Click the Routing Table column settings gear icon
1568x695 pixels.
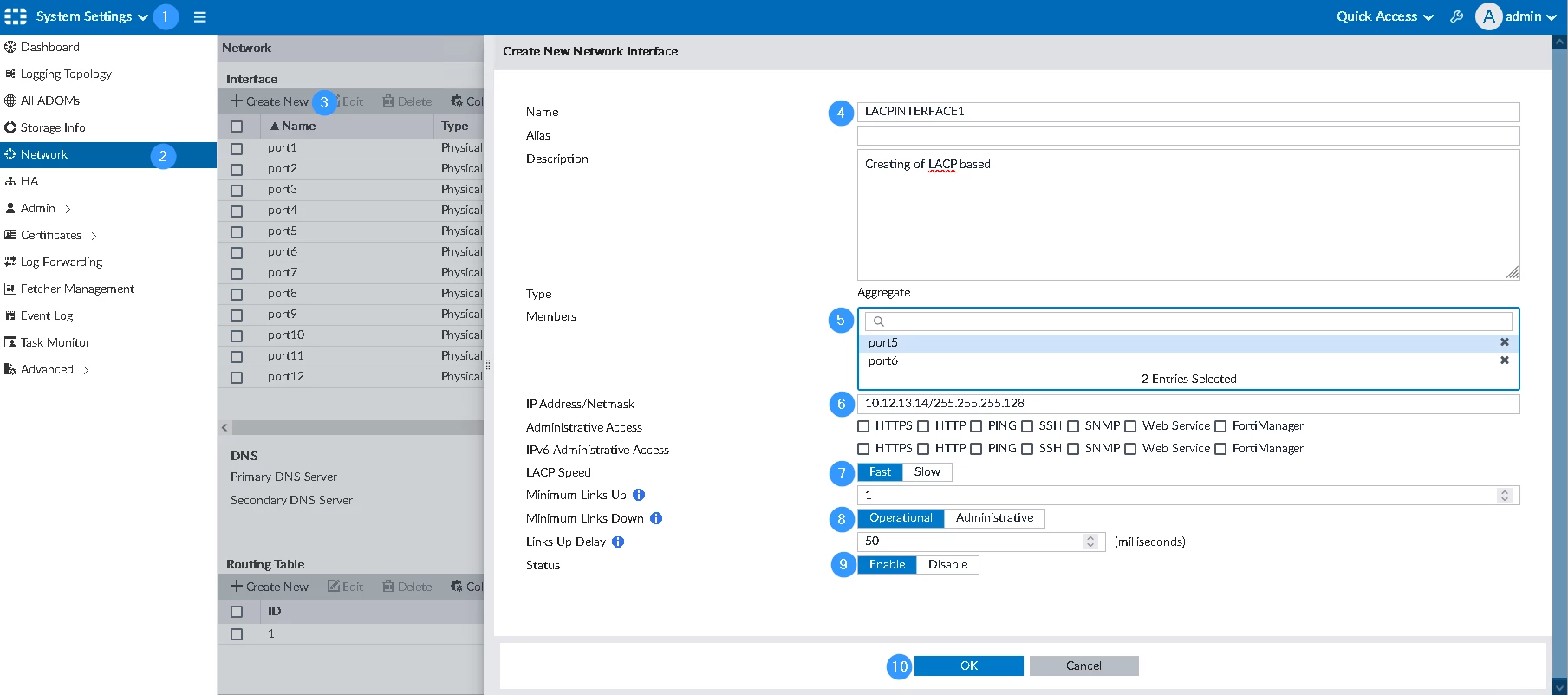tap(457, 587)
